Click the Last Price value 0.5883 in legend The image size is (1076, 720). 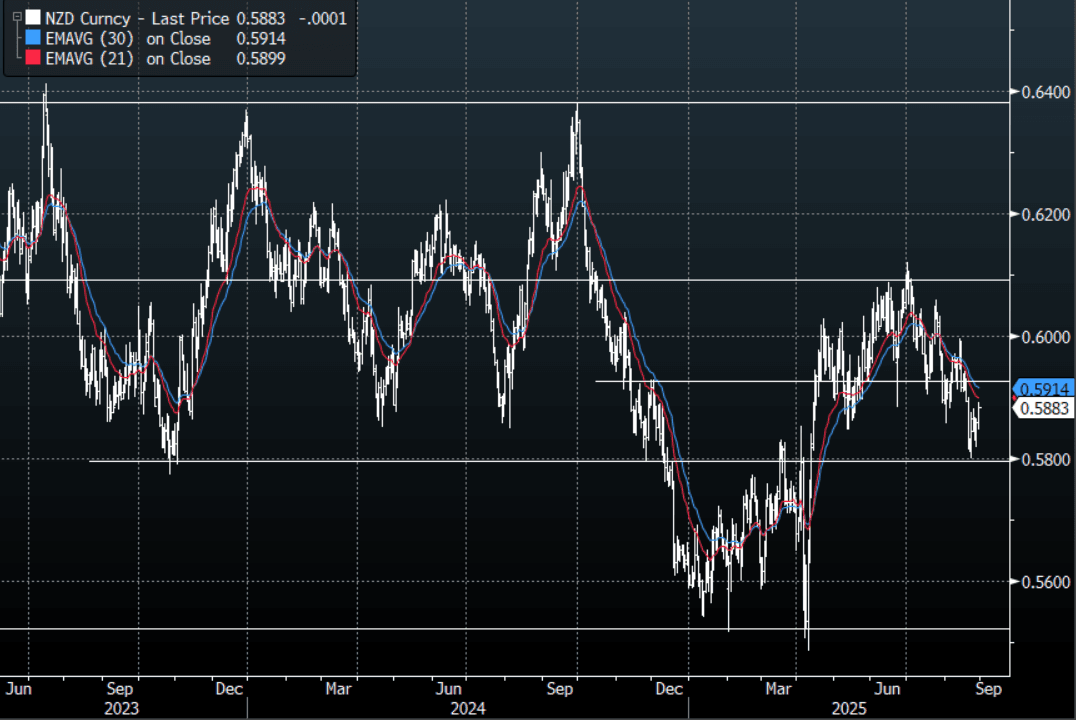click(x=263, y=18)
